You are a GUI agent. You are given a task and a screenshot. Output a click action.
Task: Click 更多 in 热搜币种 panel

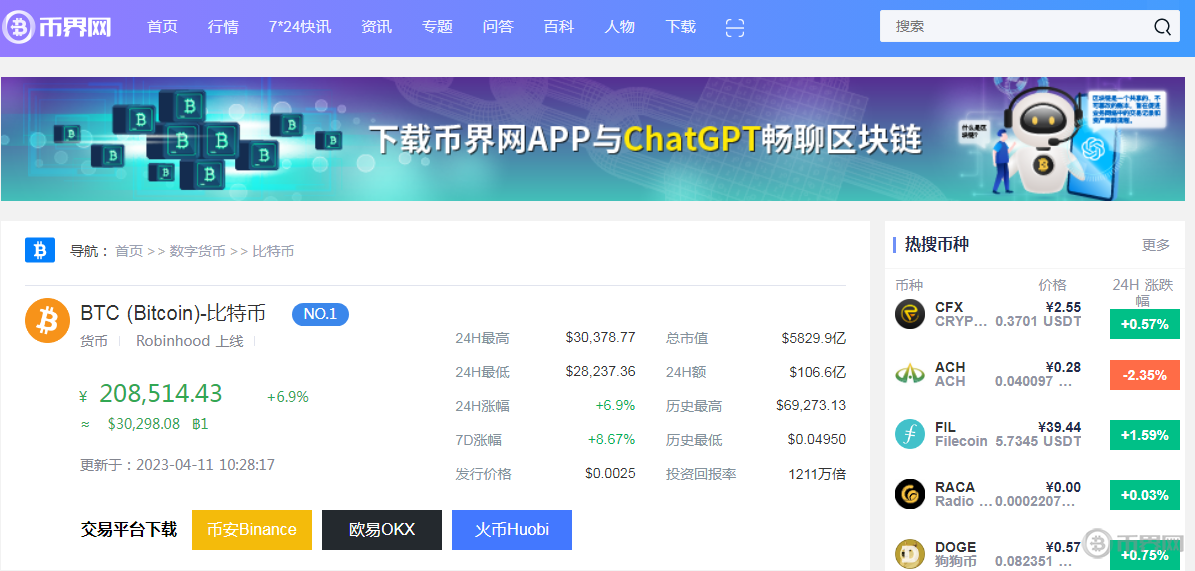pos(1156,245)
